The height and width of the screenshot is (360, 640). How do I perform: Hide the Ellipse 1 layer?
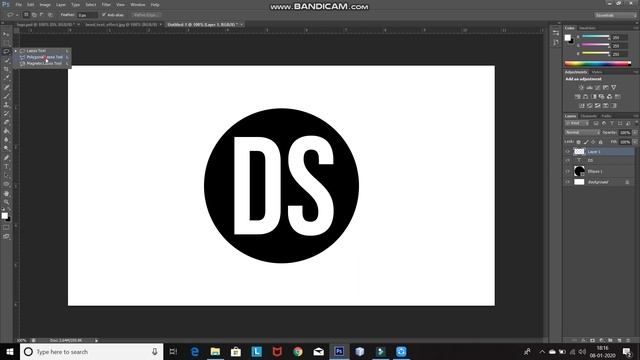(x=568, y=171)
